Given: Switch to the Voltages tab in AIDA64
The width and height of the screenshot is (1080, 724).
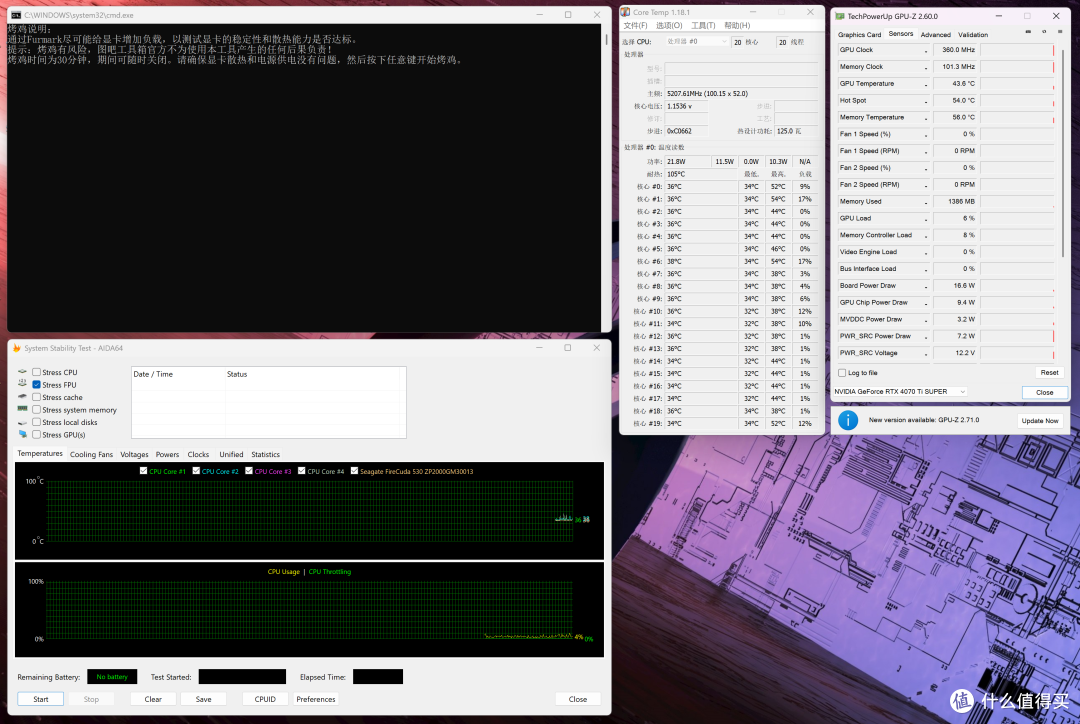Looking at the screenshot, I should point(134,454).
